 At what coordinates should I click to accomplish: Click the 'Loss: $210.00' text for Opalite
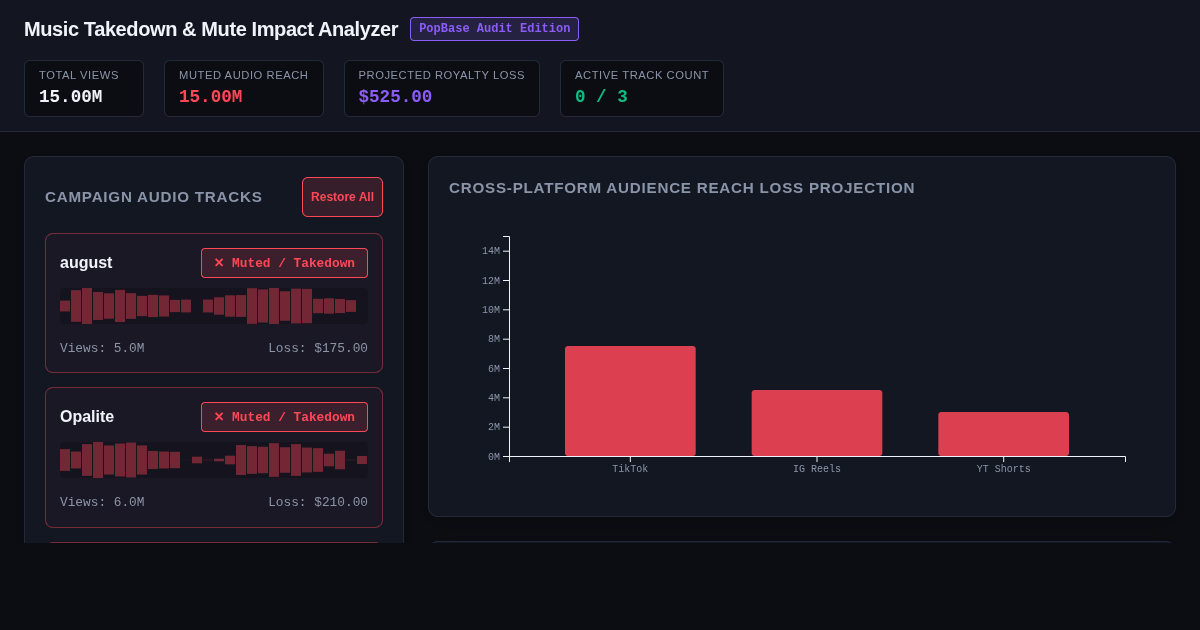click(x=318, y=502)
